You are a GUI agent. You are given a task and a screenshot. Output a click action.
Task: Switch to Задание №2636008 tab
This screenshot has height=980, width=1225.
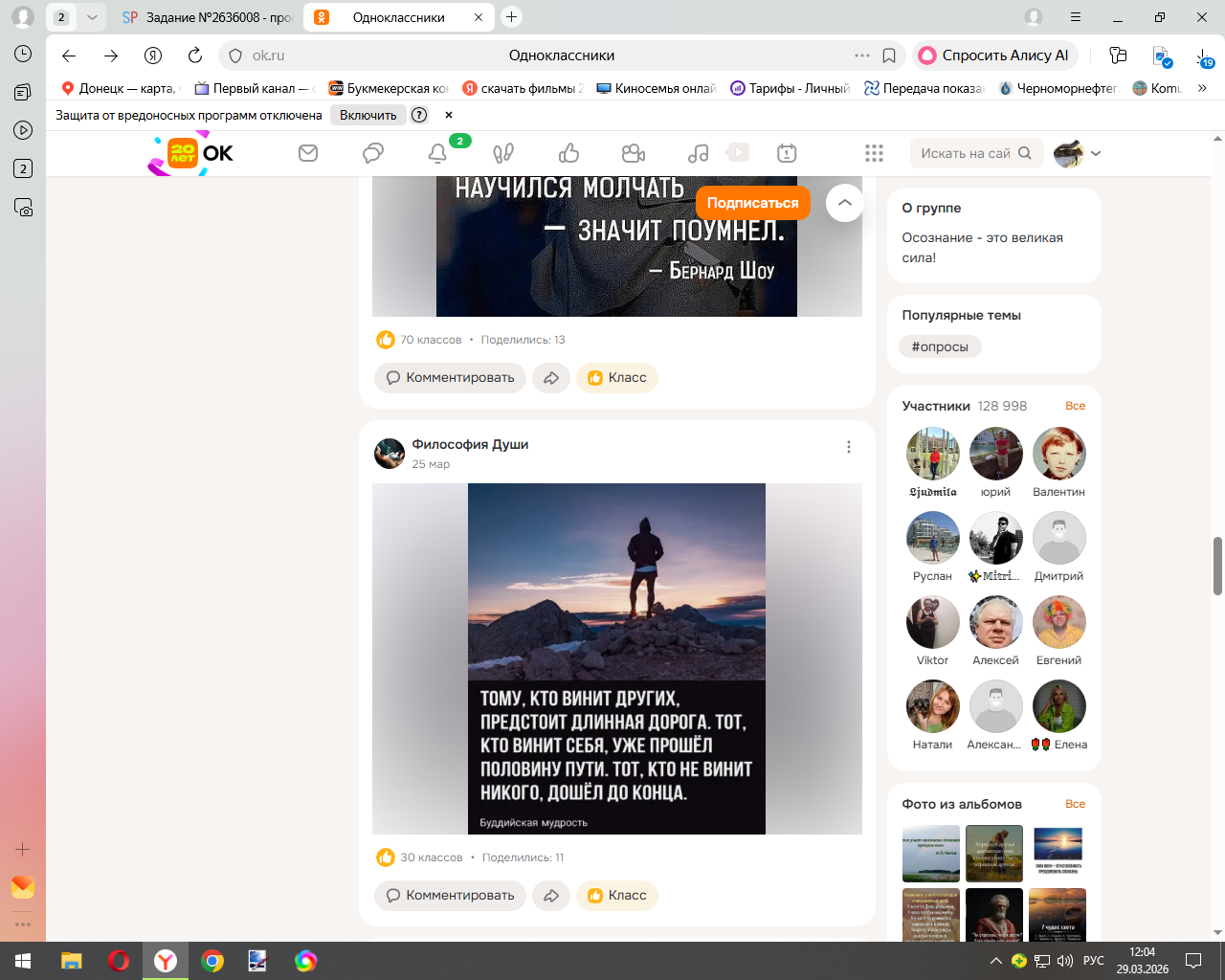[208, 17]
